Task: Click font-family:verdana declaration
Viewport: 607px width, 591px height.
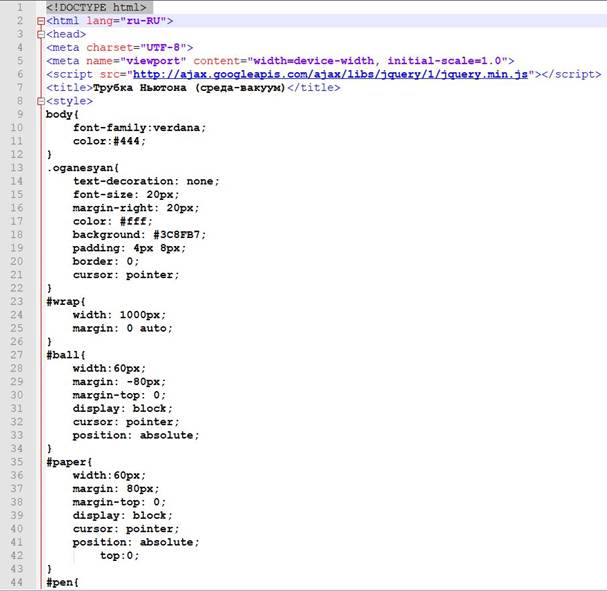Action: click(139, 128)
